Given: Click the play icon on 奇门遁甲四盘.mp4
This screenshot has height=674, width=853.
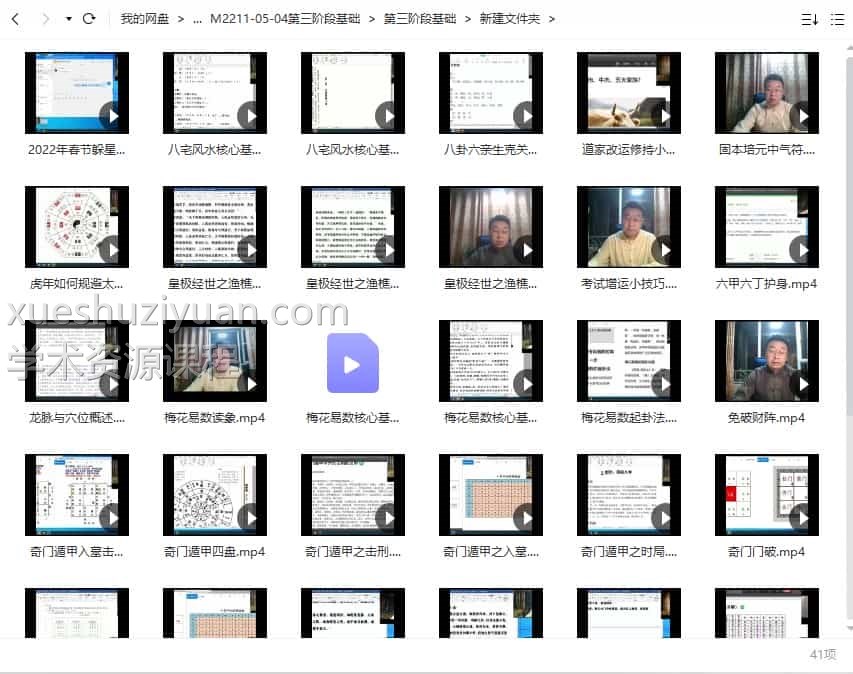Looking at the screenshot, I should (x=249, y=518).
